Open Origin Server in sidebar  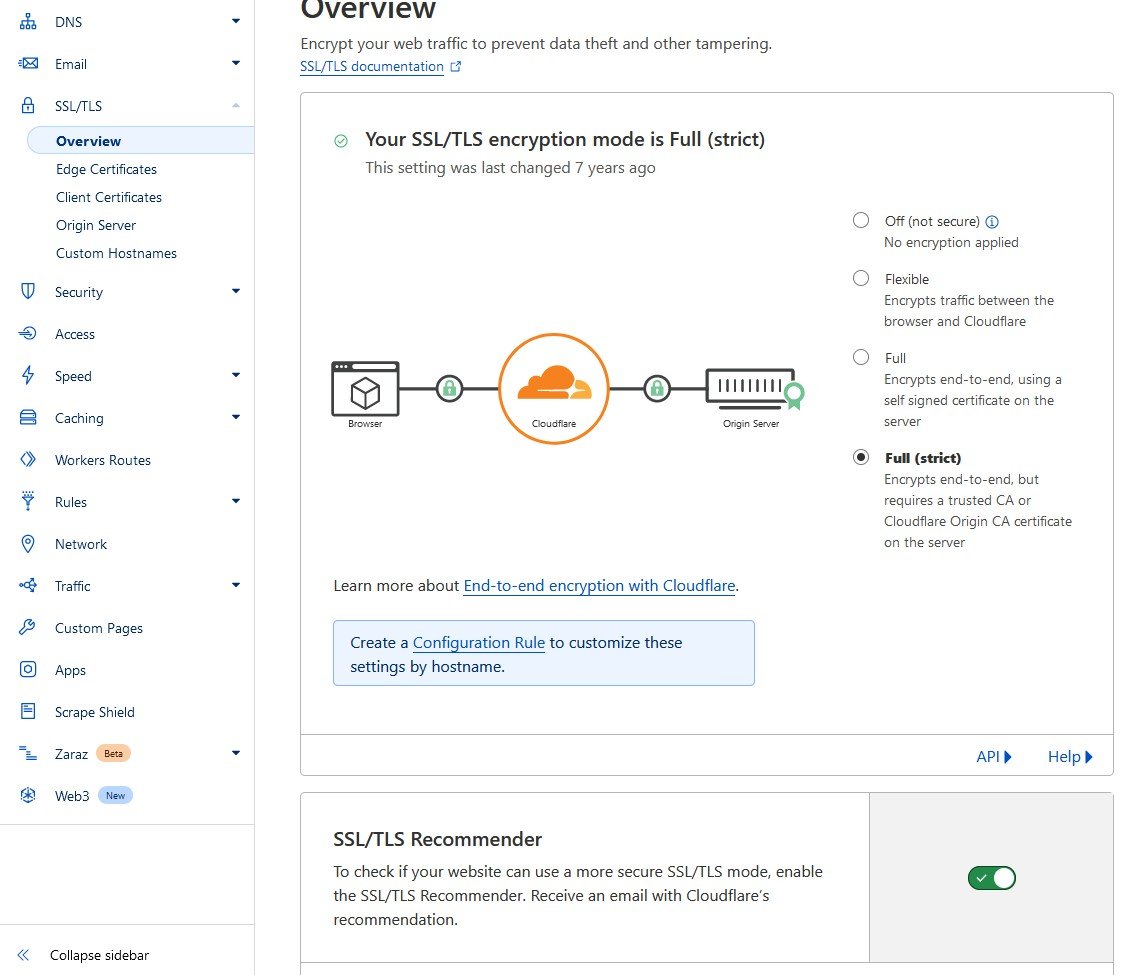click(x=96, y=225)
